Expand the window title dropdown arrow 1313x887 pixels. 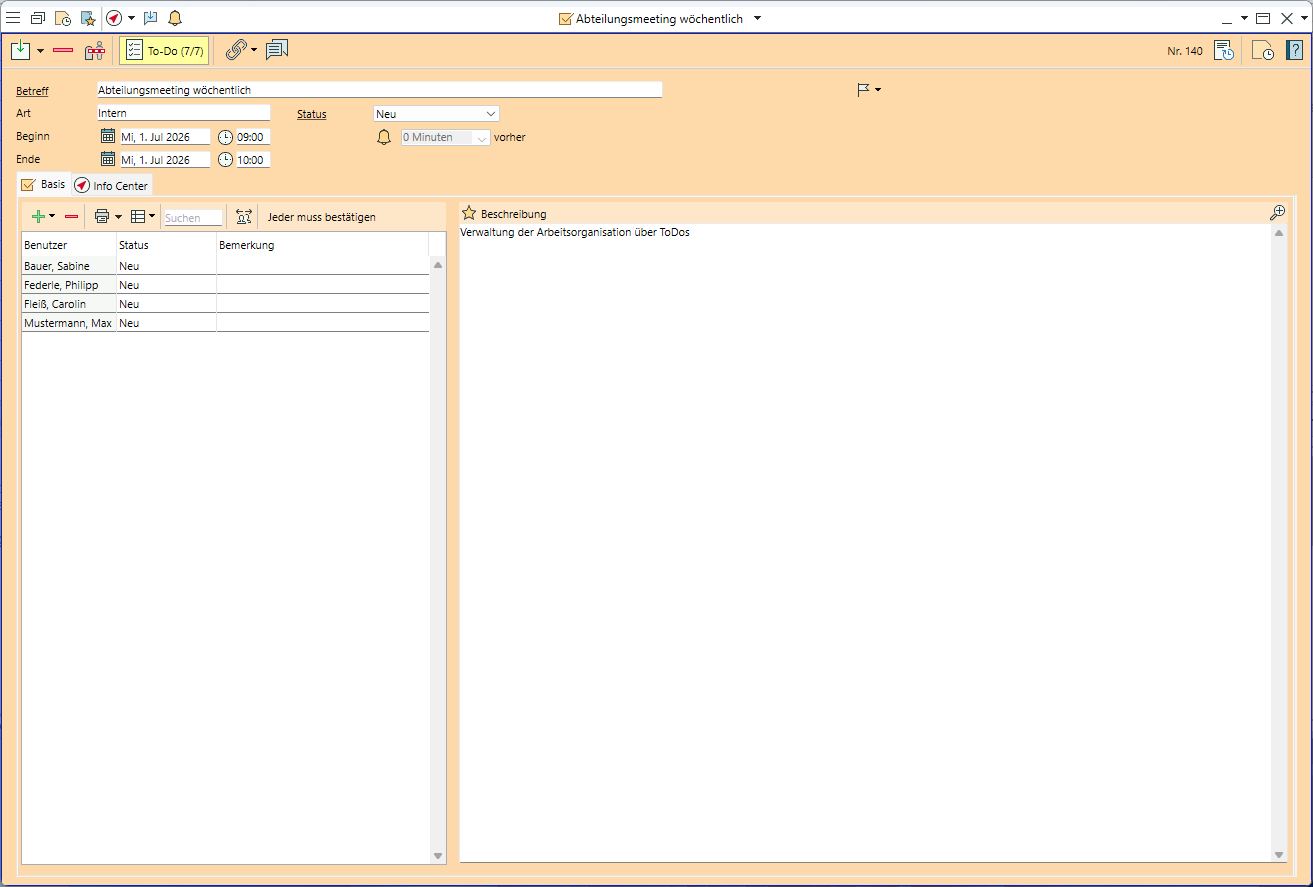click(757, 18)
